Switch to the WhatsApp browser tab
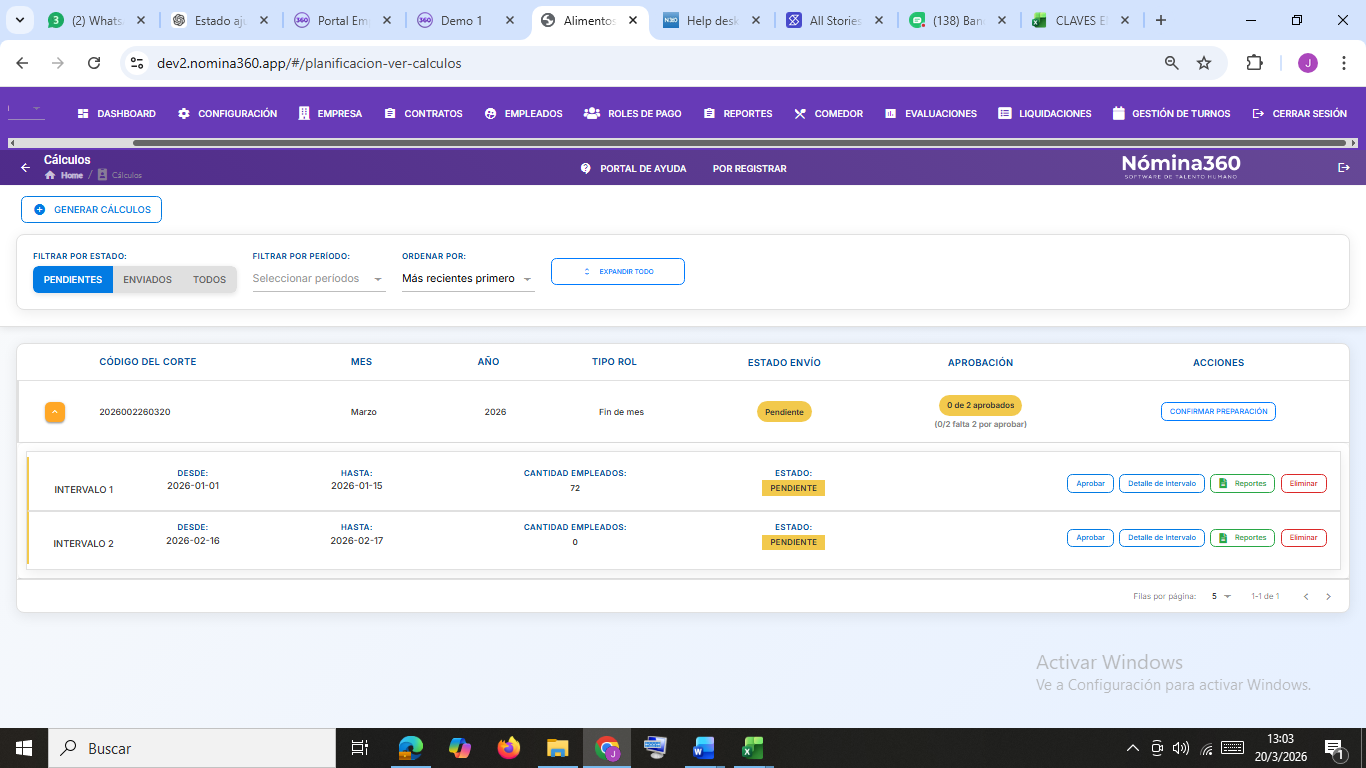Viewport: 1366px width, 768px height. [97, 20]
